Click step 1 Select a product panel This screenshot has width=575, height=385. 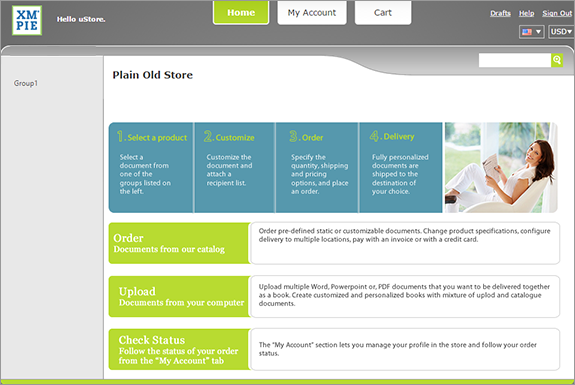point(151,168)
